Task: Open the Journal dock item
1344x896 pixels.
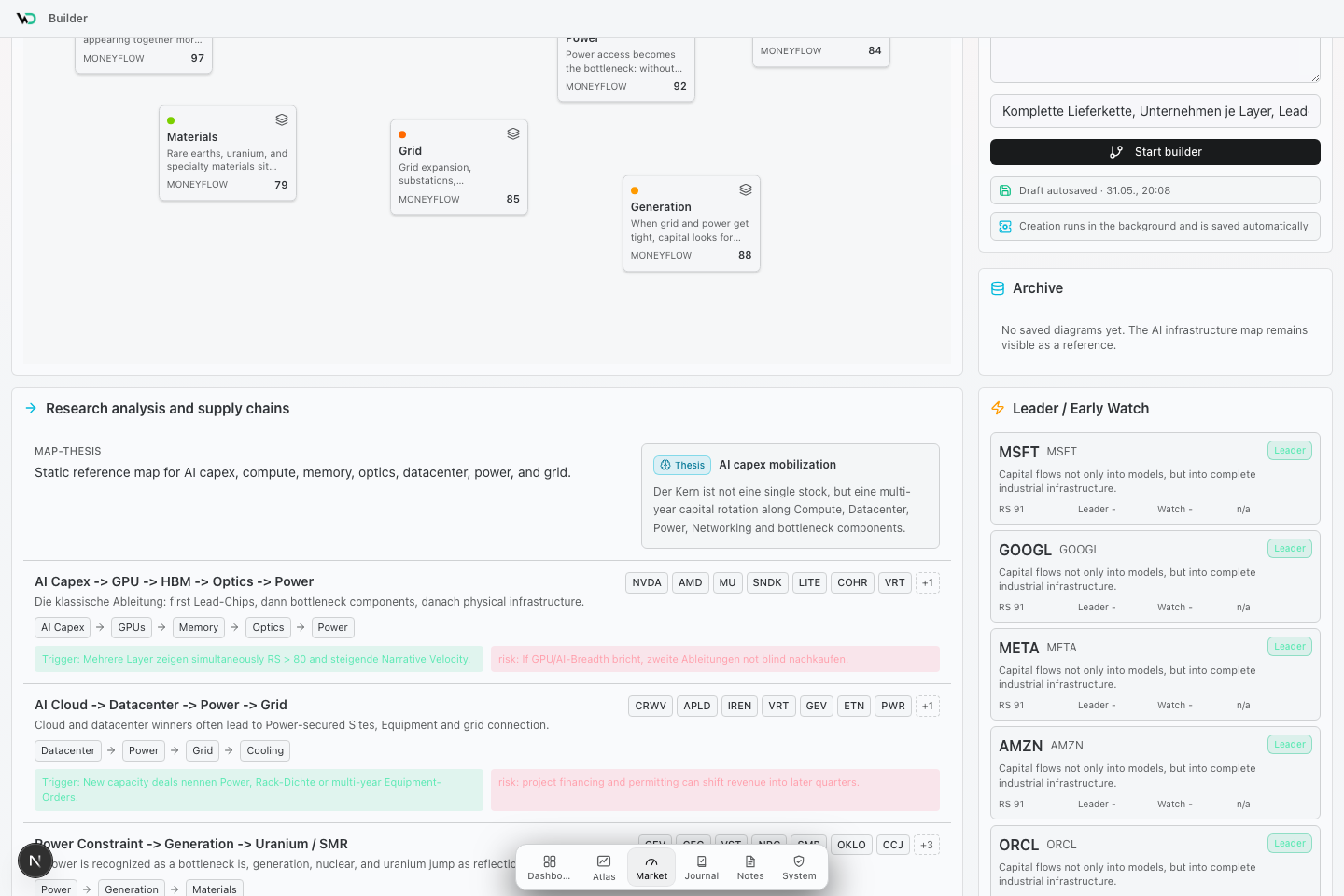Action: pos(701,868)
